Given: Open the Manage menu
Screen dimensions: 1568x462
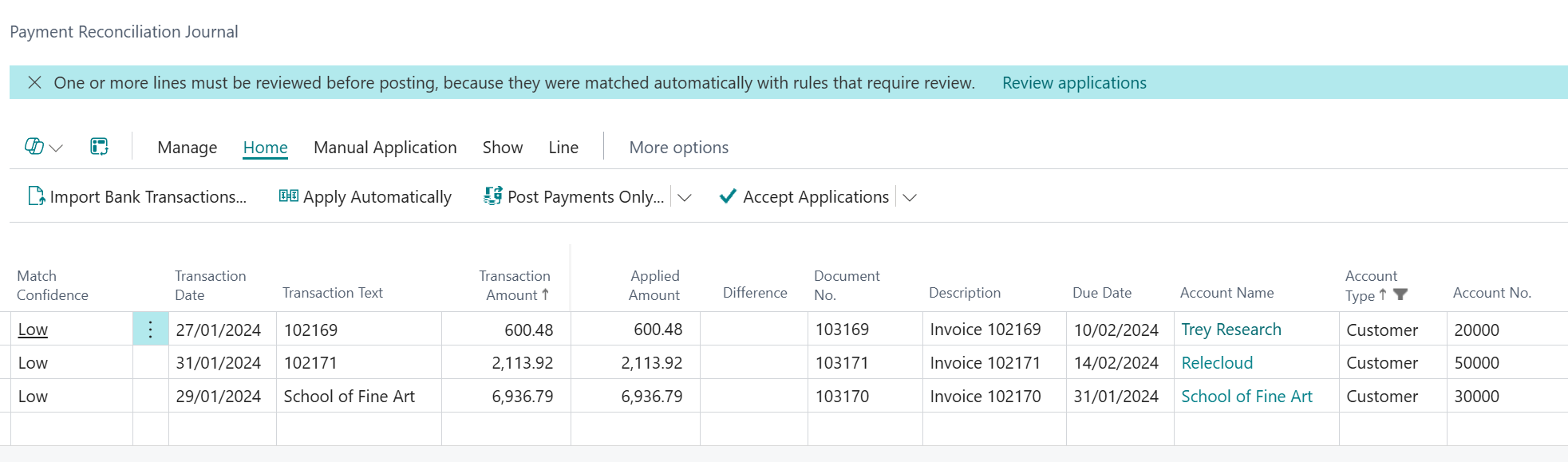Looking at the screenshot, I should point(188,148).
